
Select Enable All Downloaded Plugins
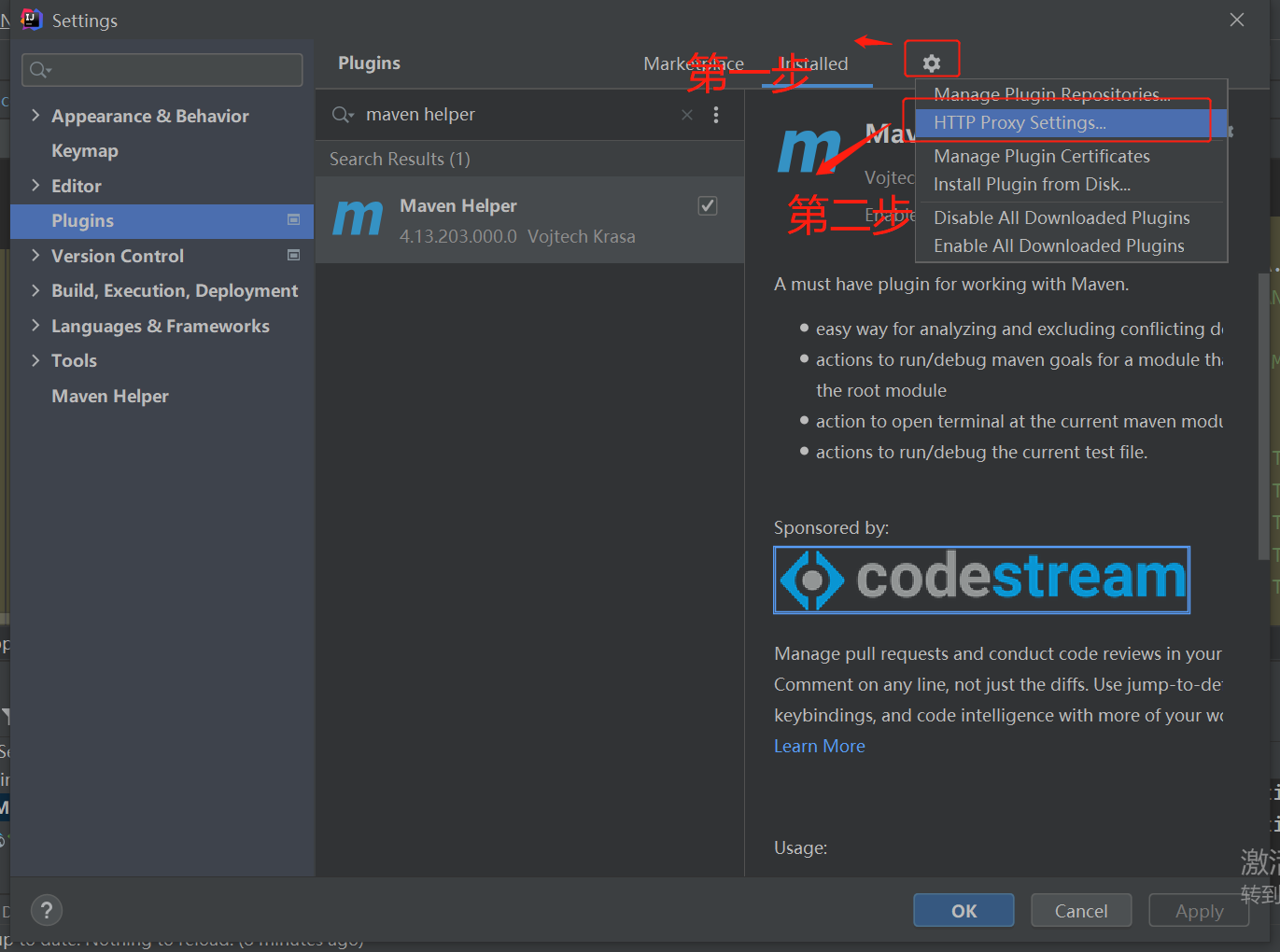tap(1071, 245)
